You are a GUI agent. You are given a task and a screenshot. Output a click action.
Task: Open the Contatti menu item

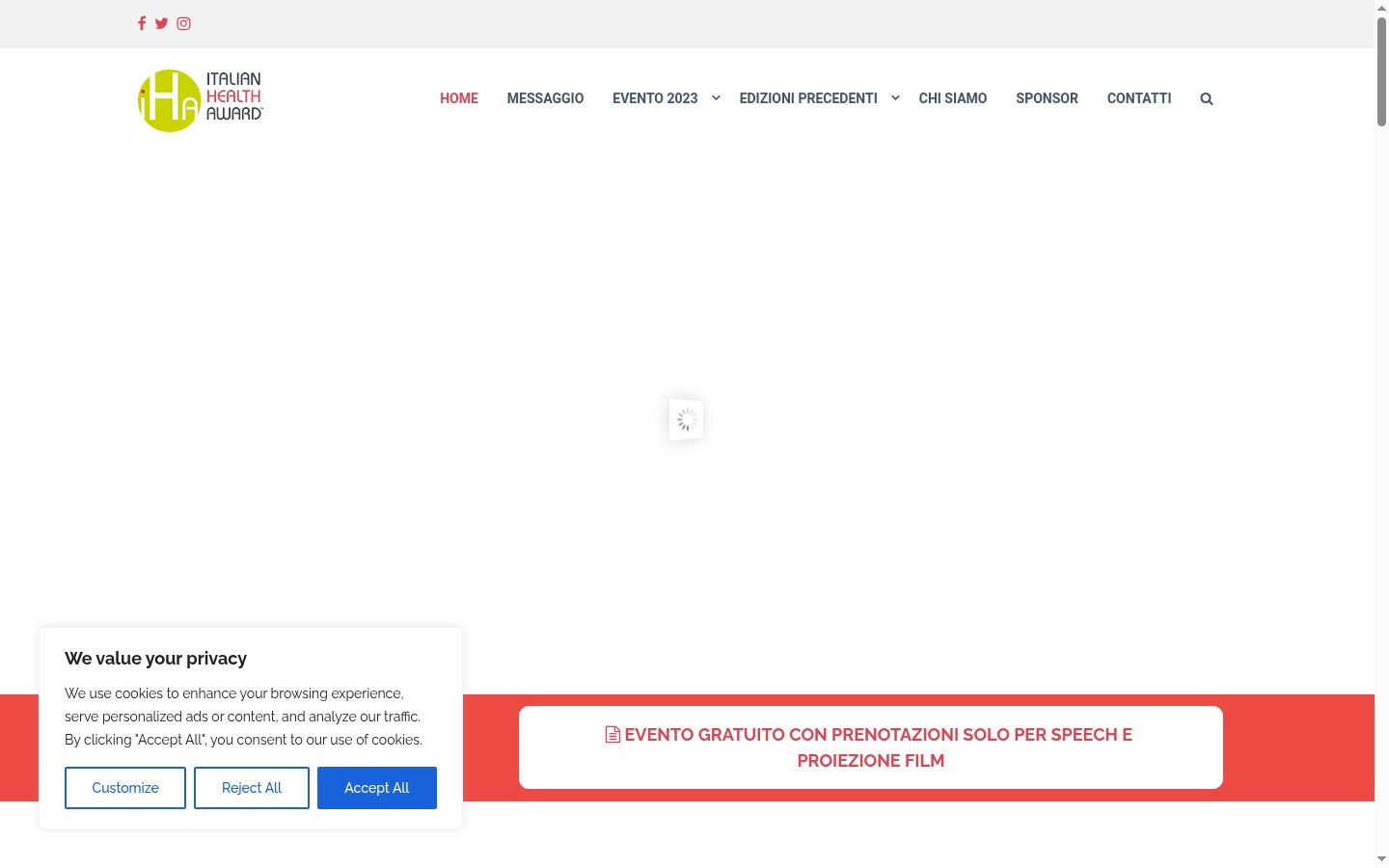[x=1139, y=98]
